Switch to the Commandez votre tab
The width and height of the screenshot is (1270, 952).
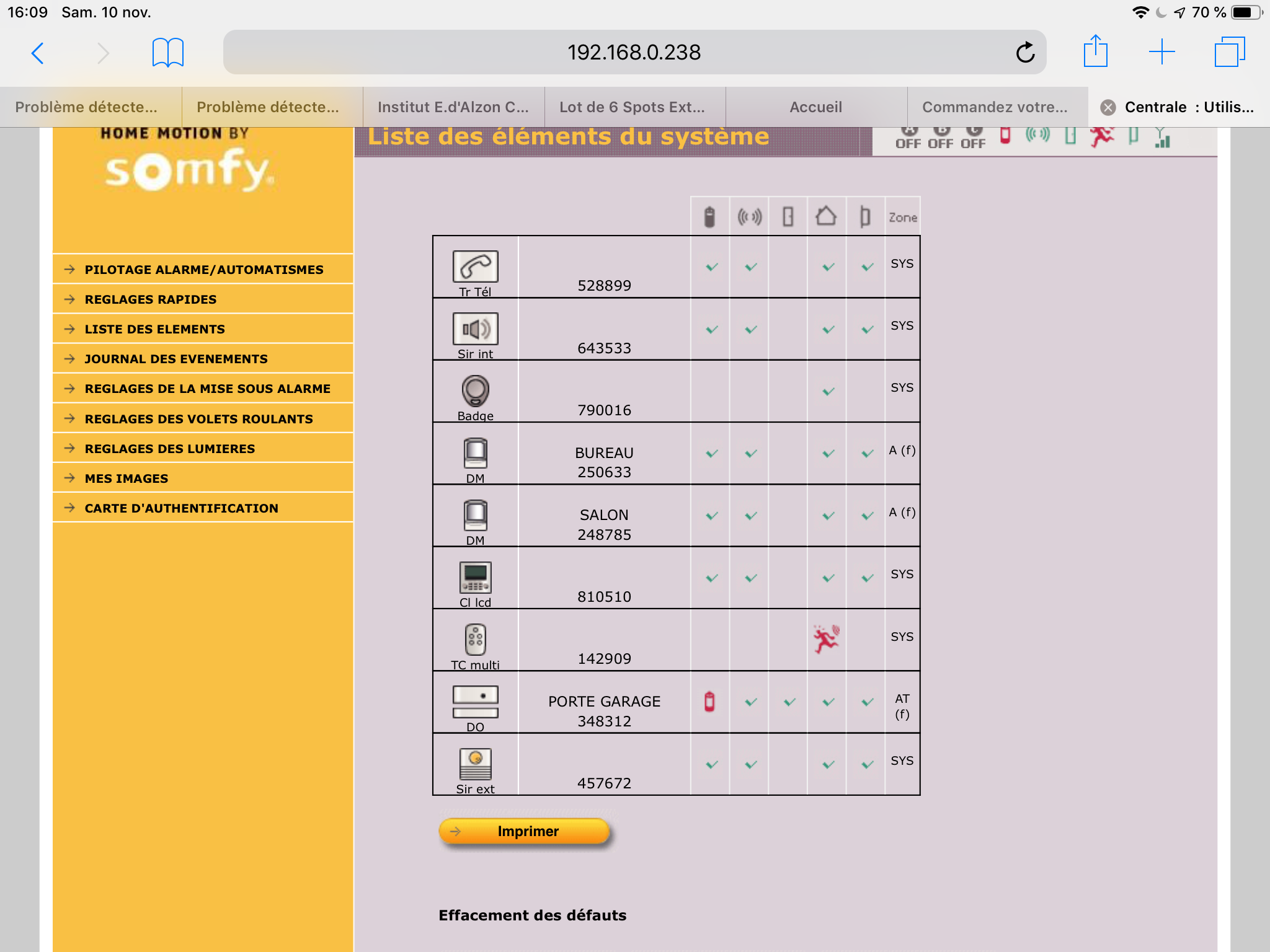[x=995, y=107]
